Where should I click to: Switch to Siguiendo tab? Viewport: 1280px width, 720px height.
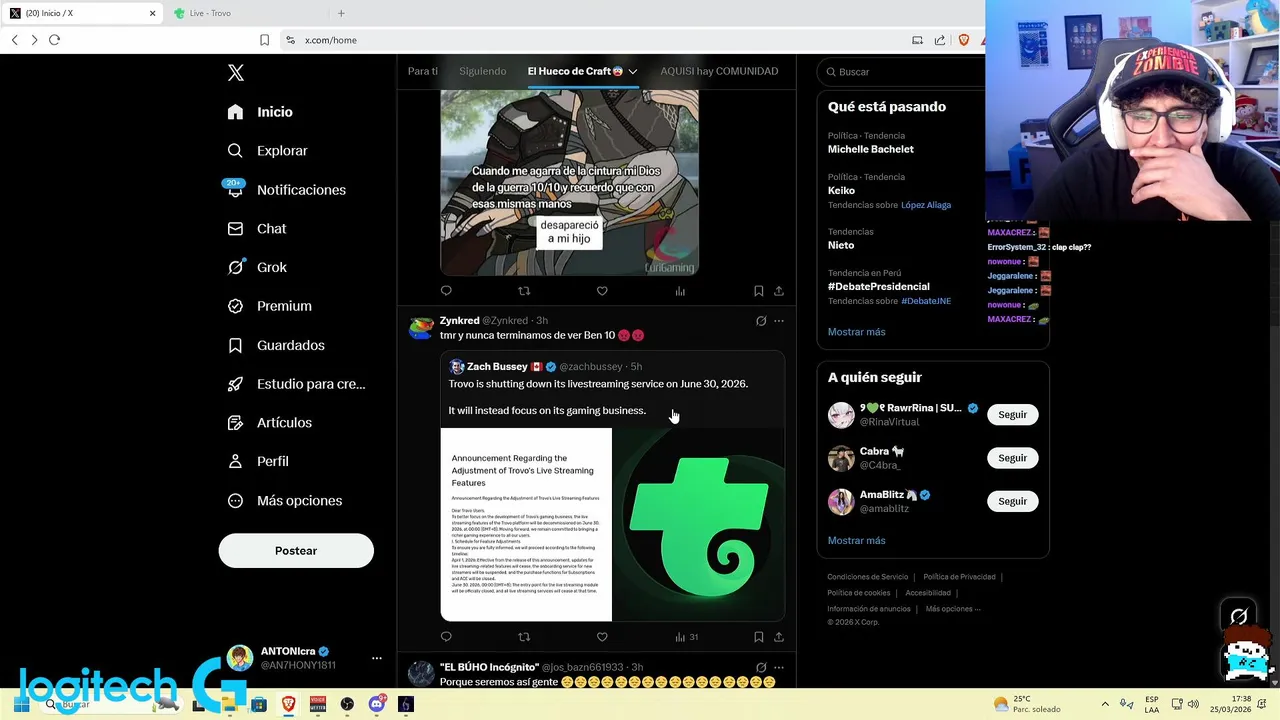tap(483, 71)
